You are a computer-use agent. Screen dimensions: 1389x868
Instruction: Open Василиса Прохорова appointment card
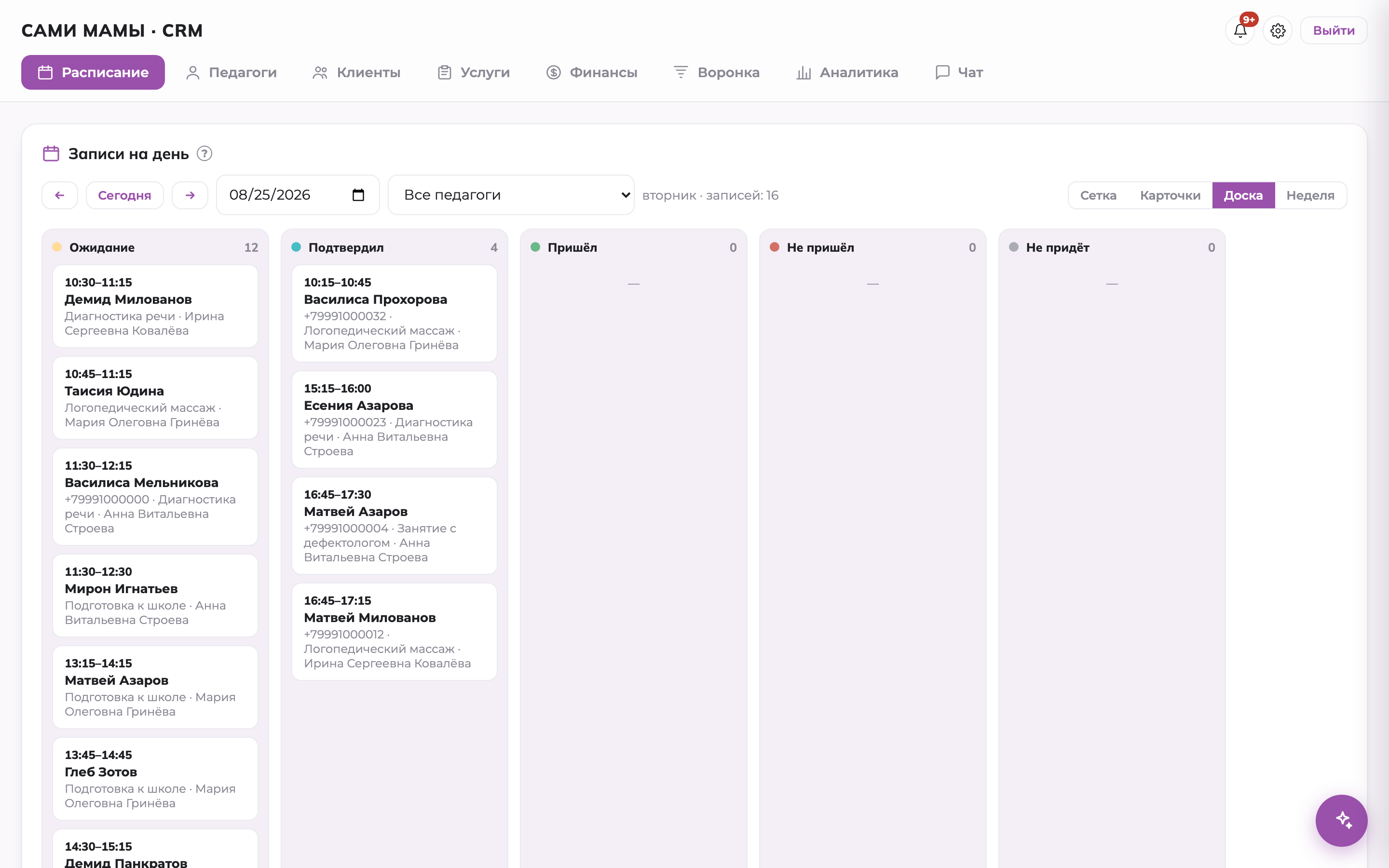395,313
